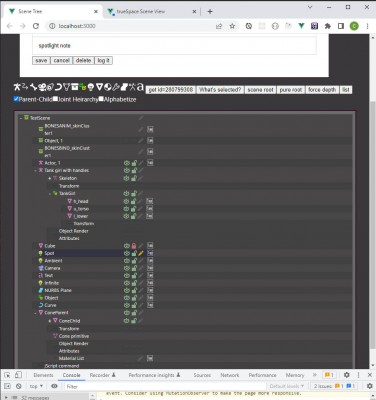The height and width of the screenshot is (400, 376).
Task: Click the What's selected? button
Action: coord(220,90)
